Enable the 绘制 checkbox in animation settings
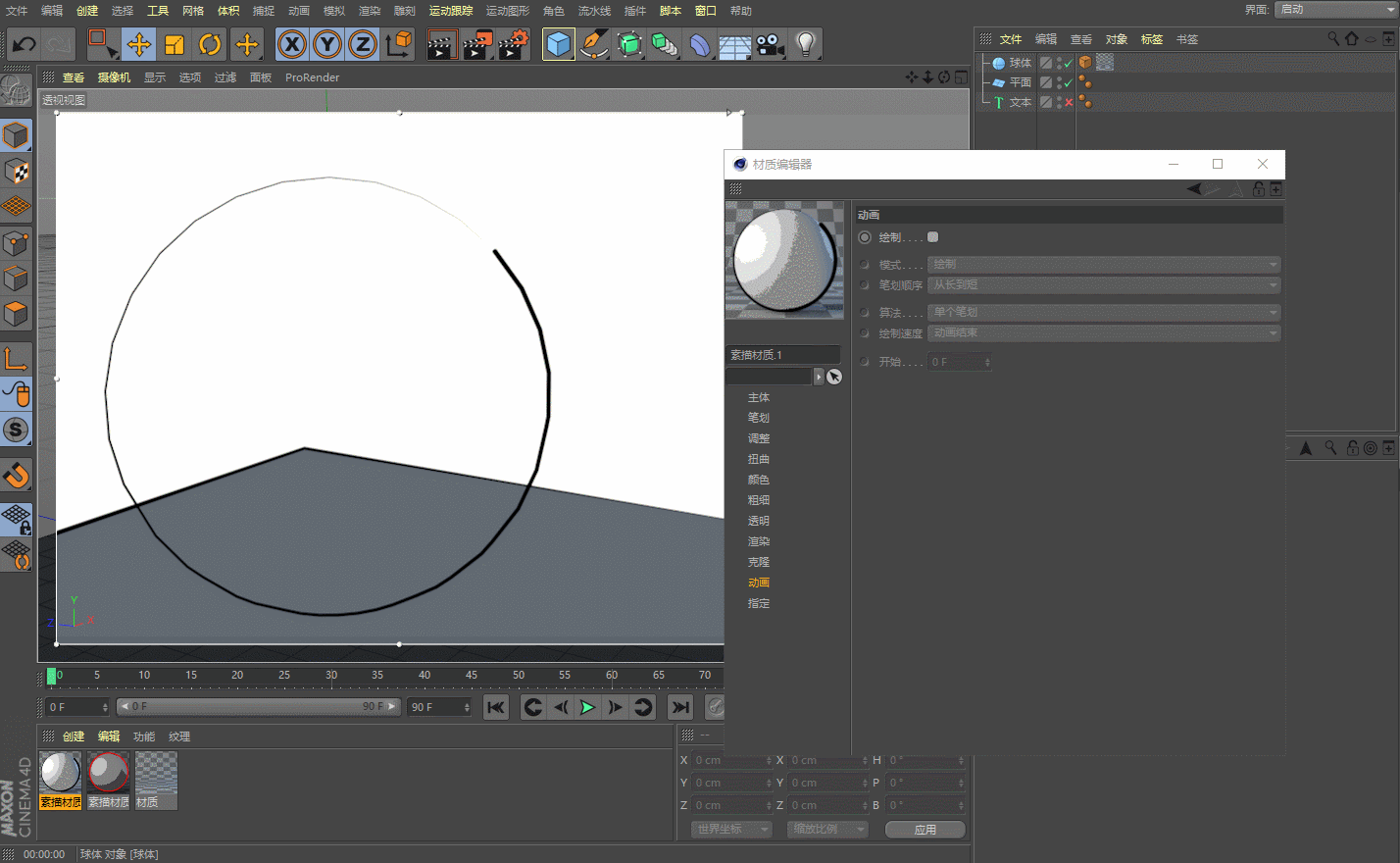This screenshot has height=863, width=1400. 932,237
